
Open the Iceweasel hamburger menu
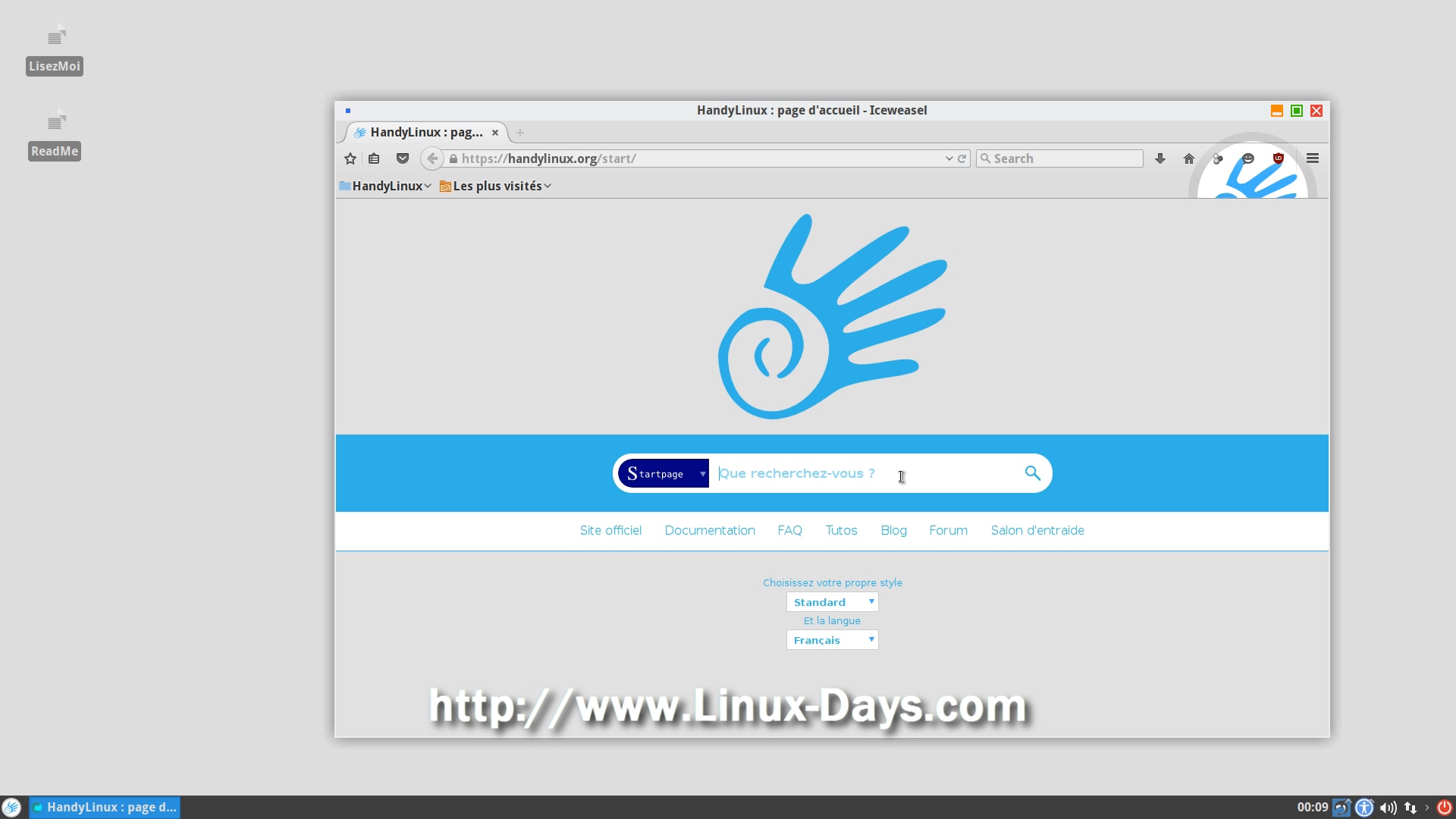coord(1313,158)
